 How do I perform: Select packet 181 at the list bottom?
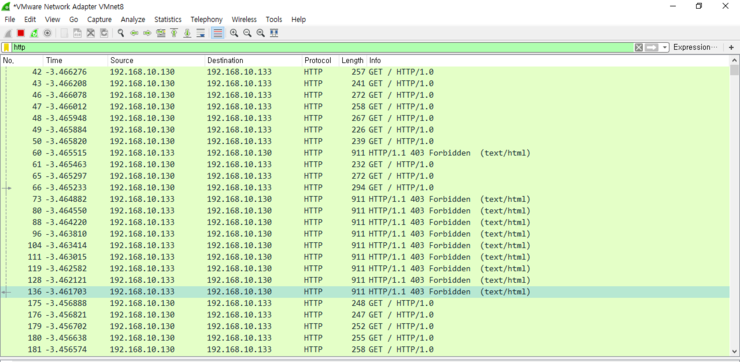coord(365,350)
